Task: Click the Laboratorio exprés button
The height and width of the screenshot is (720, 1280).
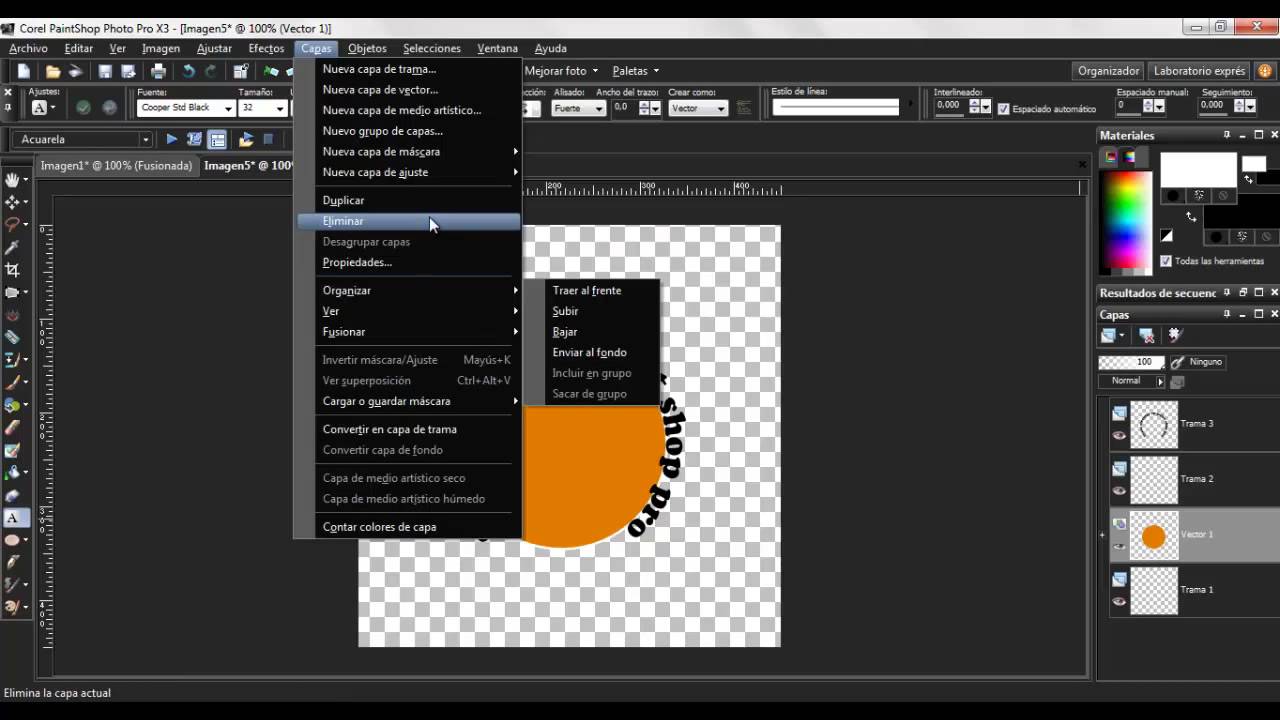Action: tap(1199, 71)
